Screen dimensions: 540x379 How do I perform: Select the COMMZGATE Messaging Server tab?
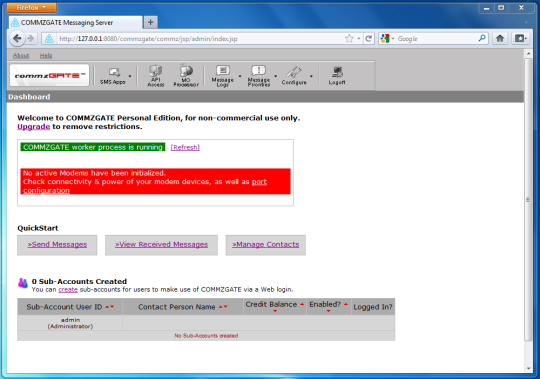coord(75,22)
